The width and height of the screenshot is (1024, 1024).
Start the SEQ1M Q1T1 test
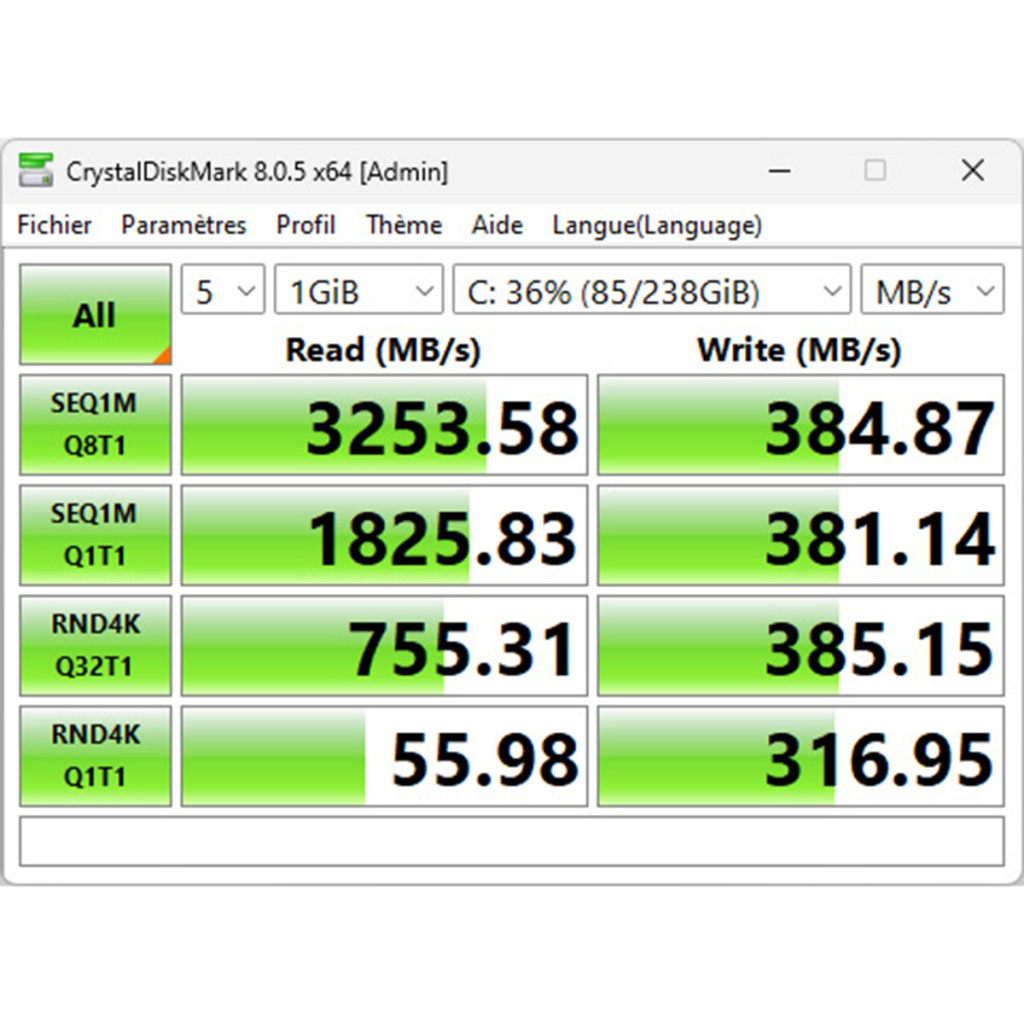(x=95, y=534)
